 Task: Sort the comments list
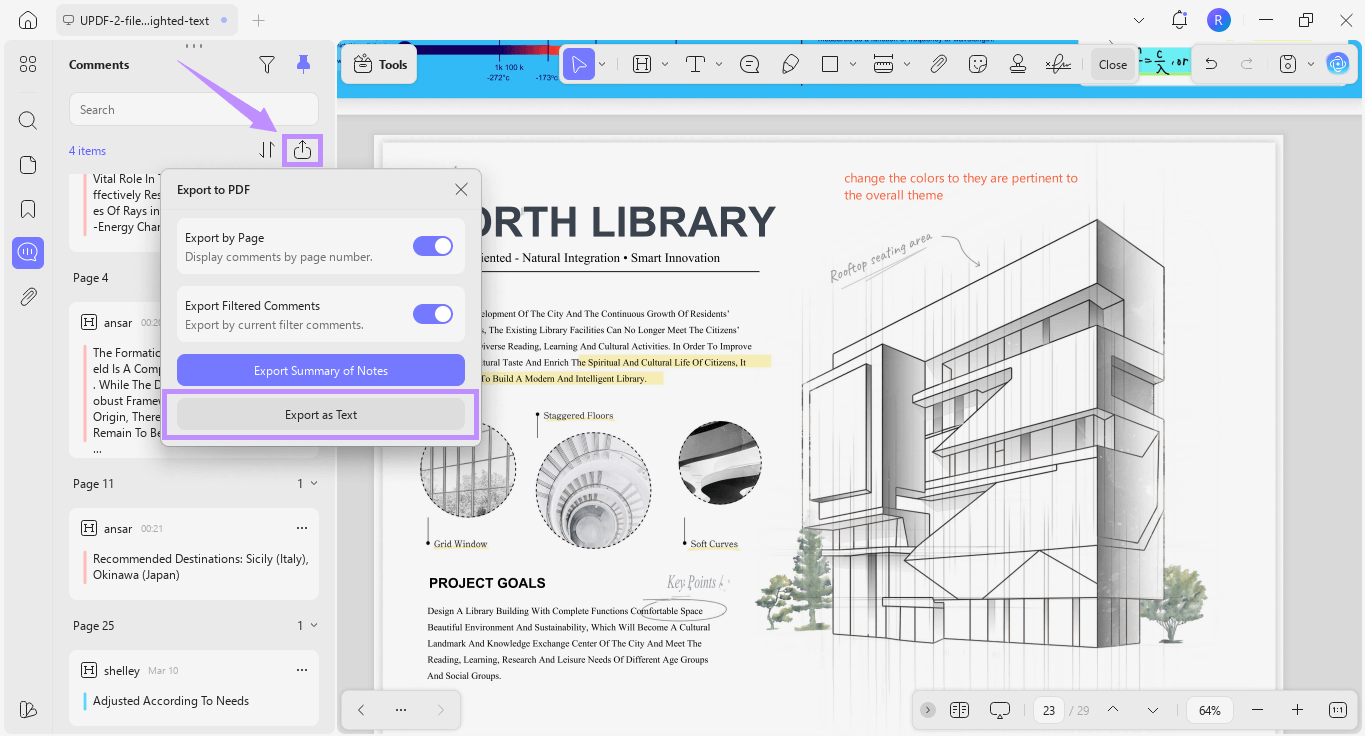click(x=267, y=150)
